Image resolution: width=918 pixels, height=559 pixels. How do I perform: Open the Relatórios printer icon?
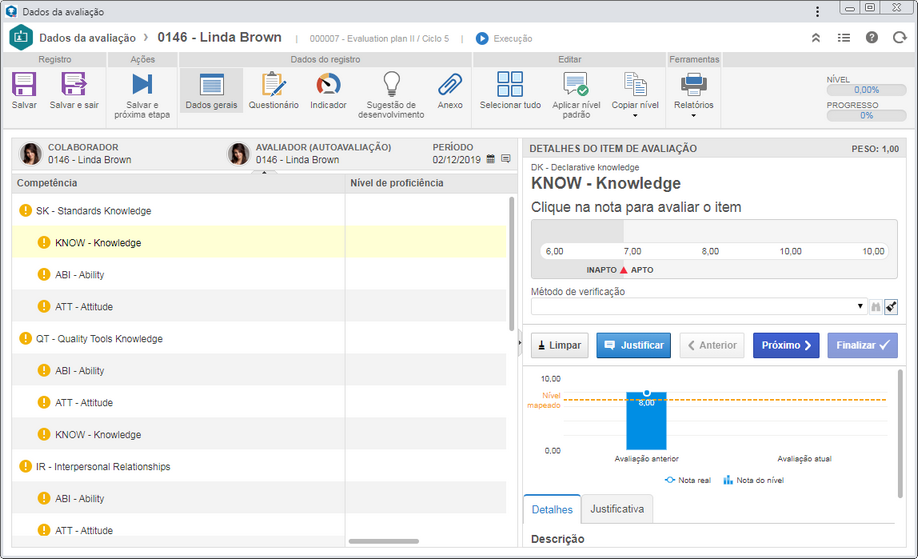pyautogui.click(x=694, y=84)
